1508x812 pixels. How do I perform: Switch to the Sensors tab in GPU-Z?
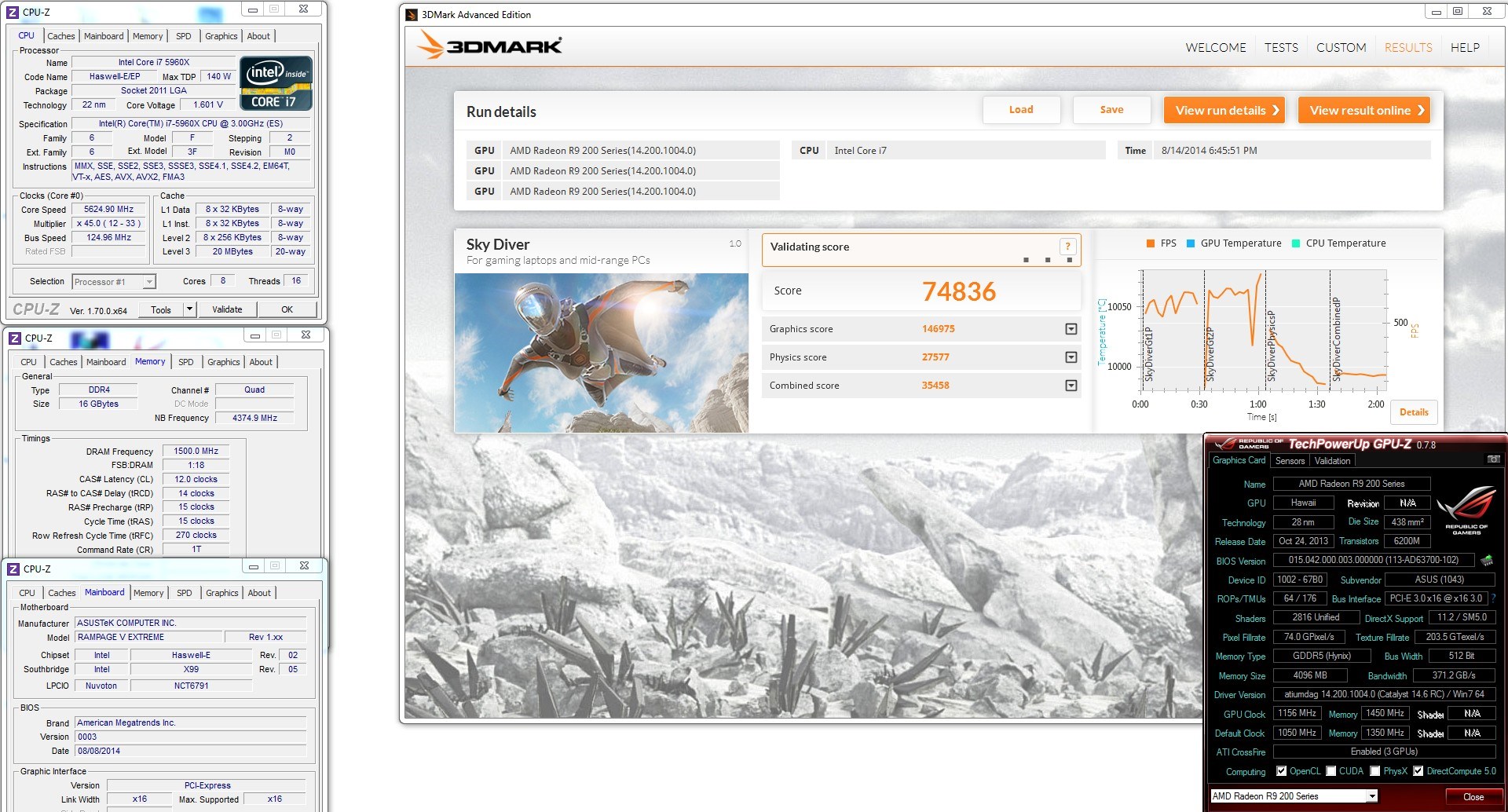click(1290, 461)
